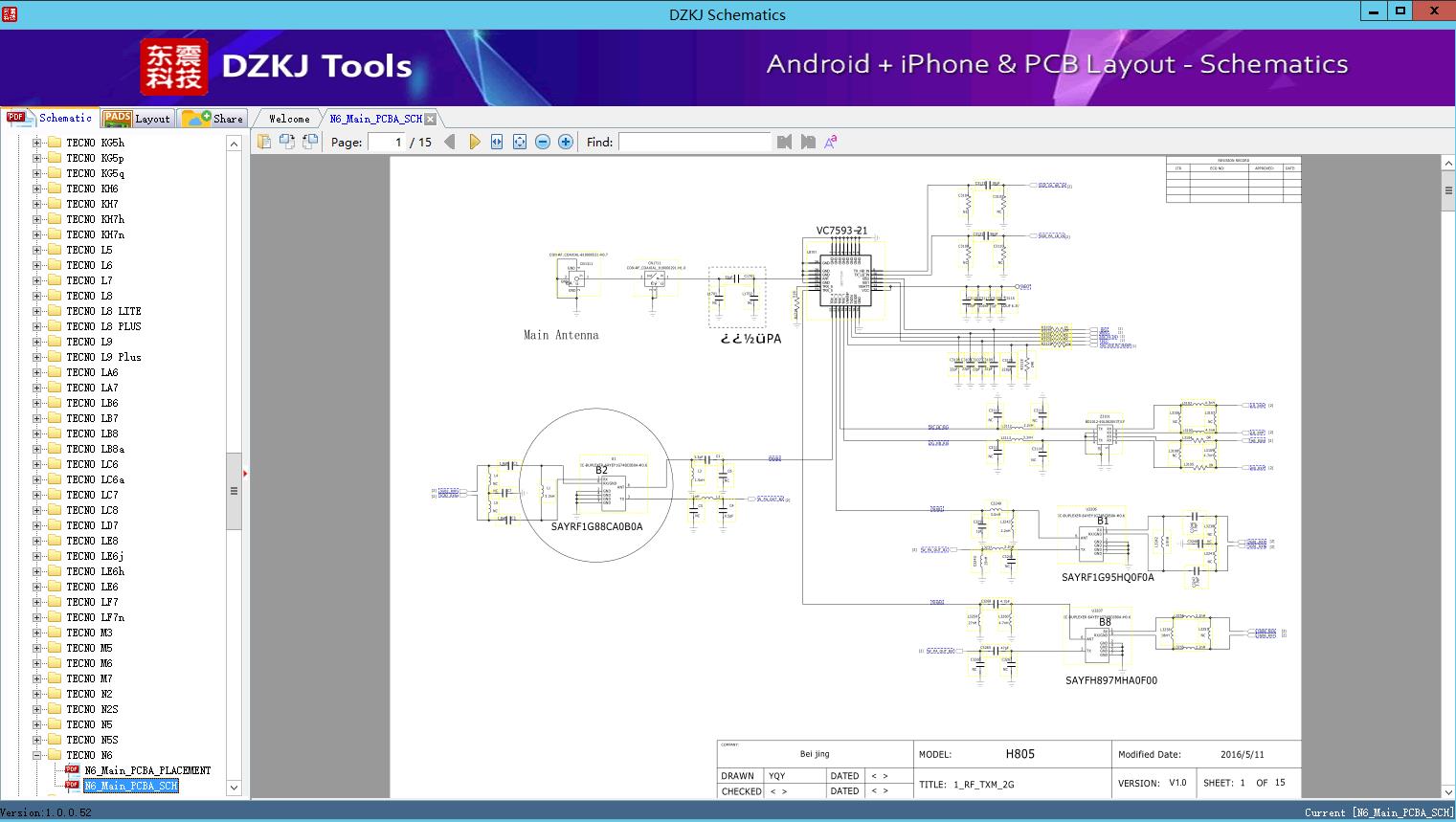
Task: Rotate page counterclockwise using toolbar icon
Action: coord(287,142)
